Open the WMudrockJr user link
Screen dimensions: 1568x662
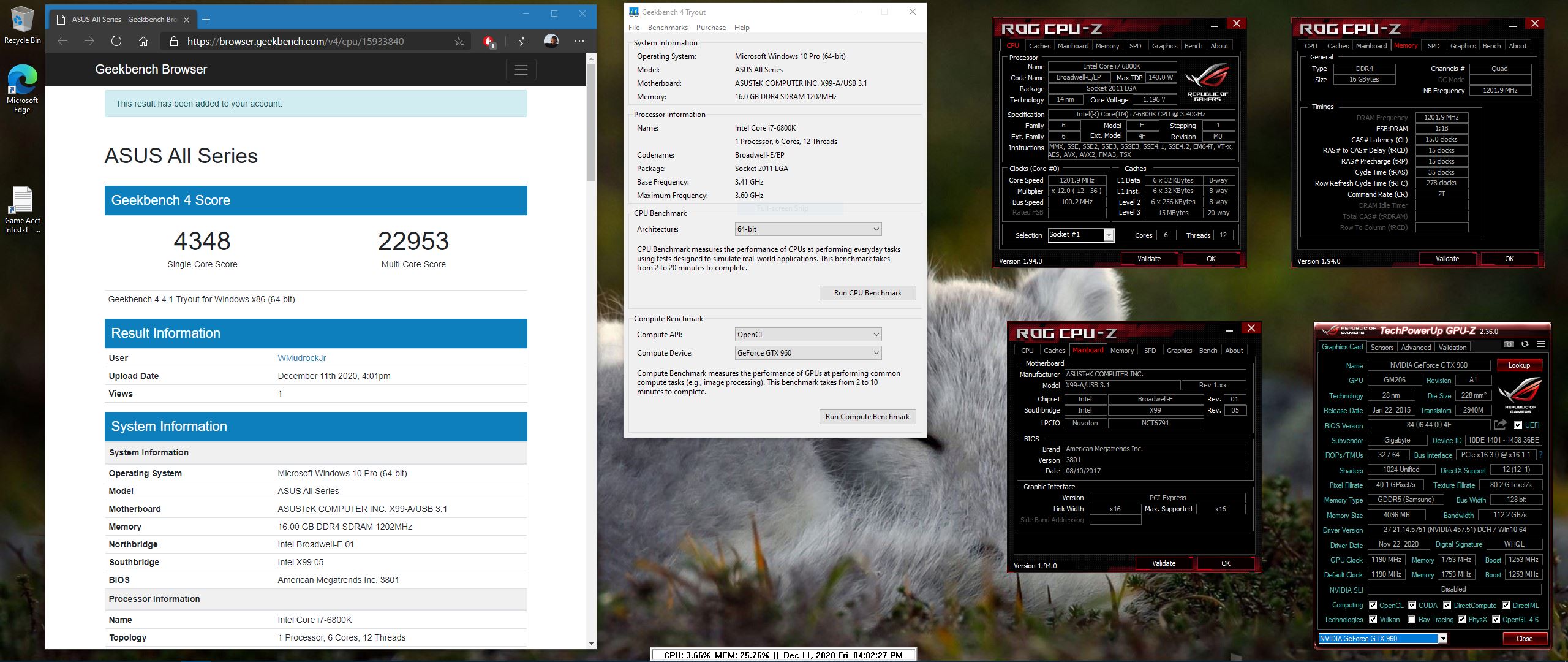[302, 358]
